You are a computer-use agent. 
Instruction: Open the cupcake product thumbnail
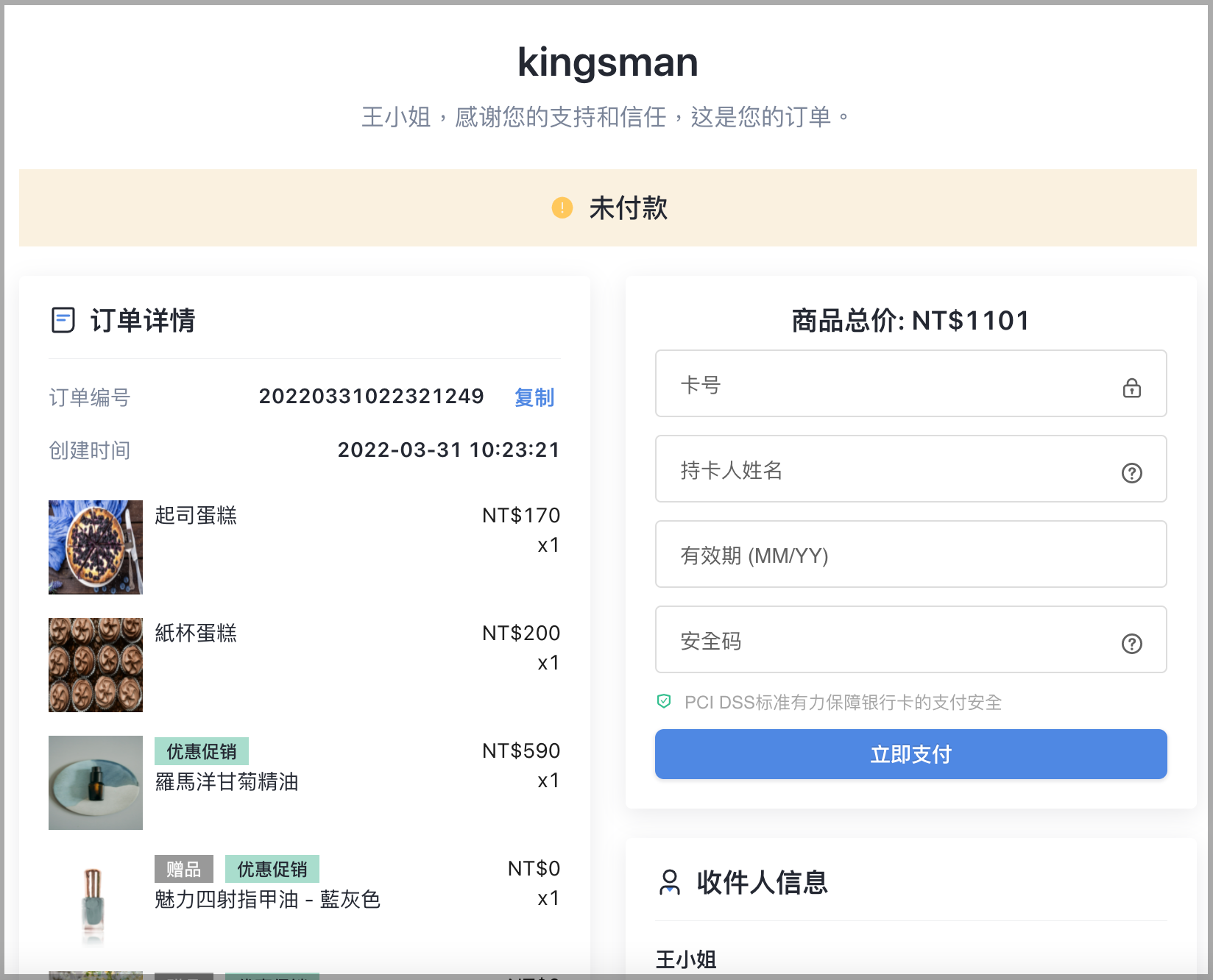pyautogui.click(x=96, y=665)
